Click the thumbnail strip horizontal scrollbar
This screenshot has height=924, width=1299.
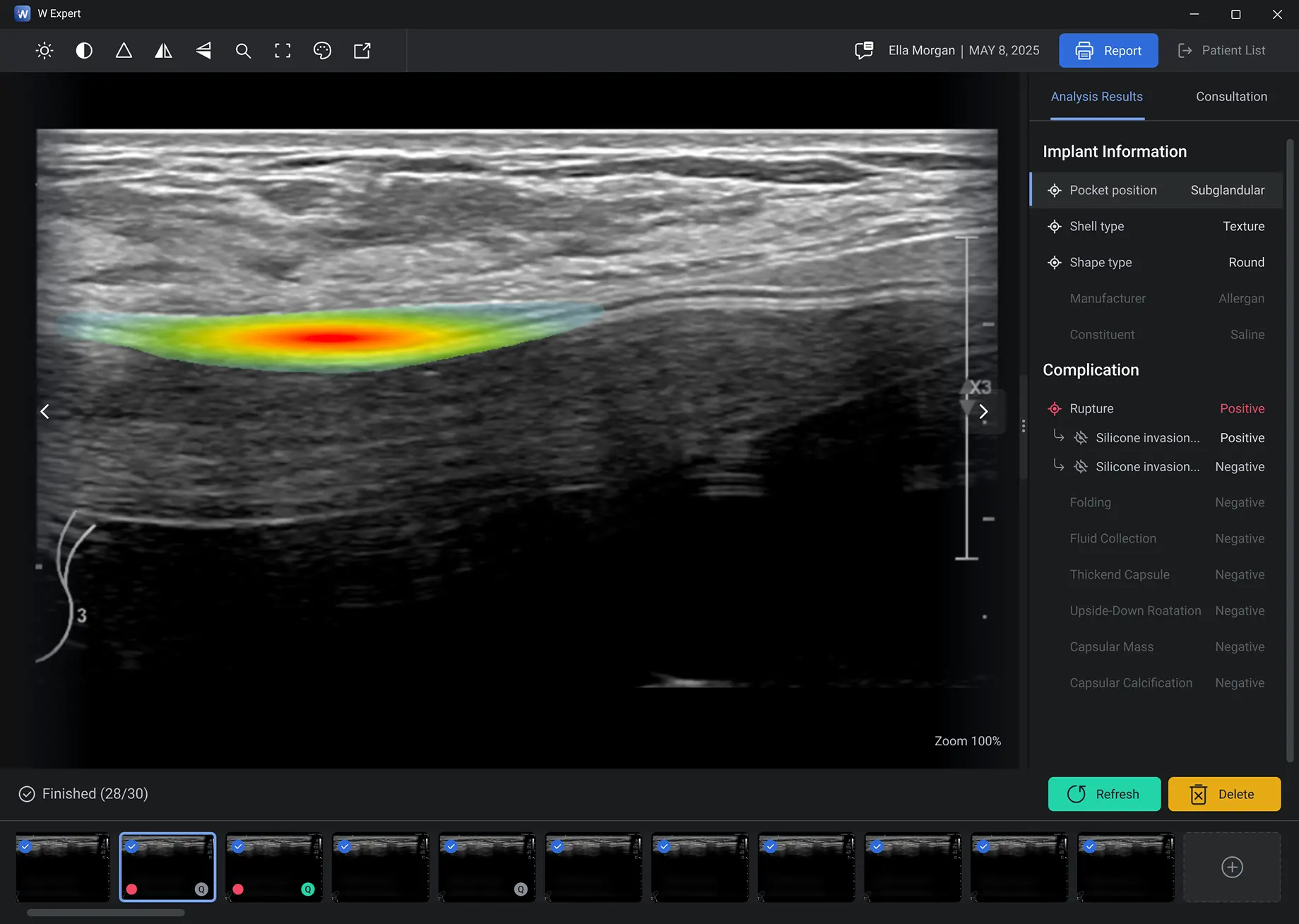[x=106, y=913]
